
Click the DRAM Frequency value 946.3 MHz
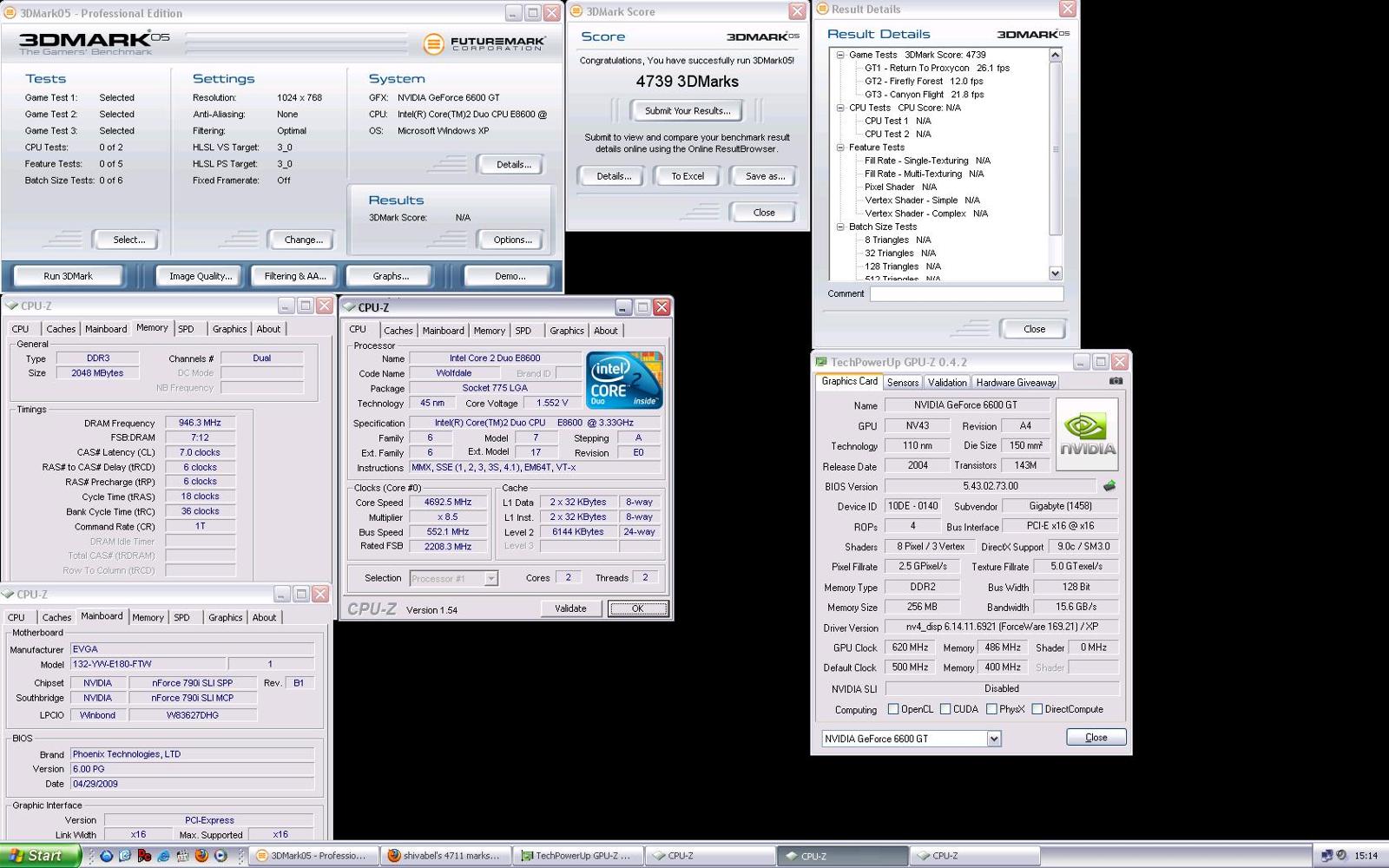[x=200, y=423]
